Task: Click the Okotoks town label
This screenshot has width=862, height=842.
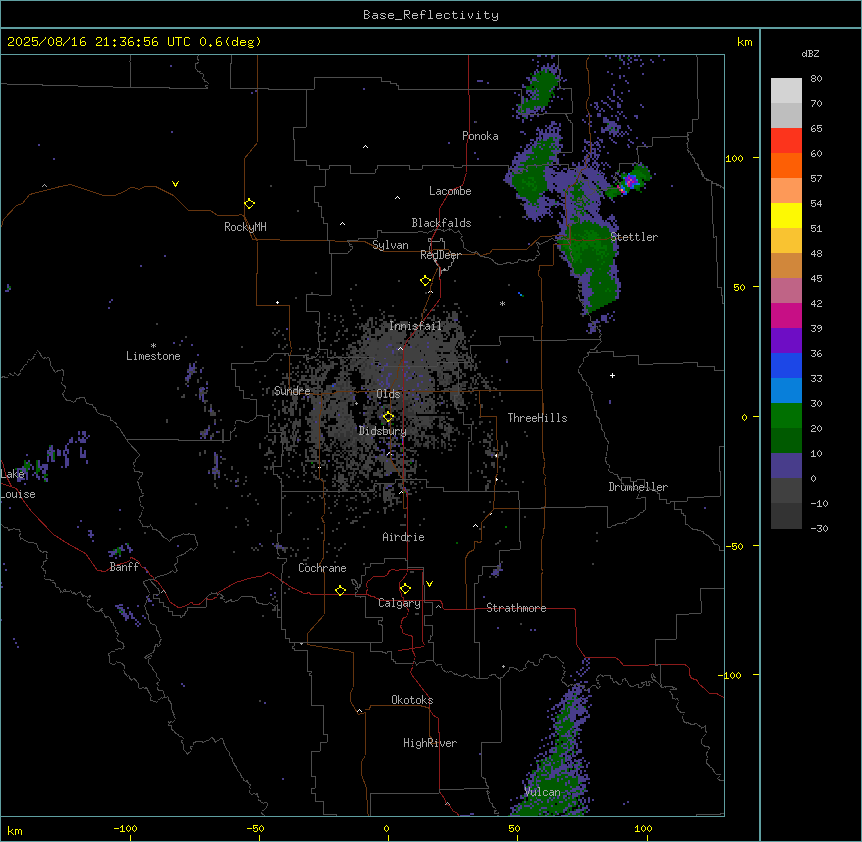Action: pyautogui.click(x=412, y=700)
